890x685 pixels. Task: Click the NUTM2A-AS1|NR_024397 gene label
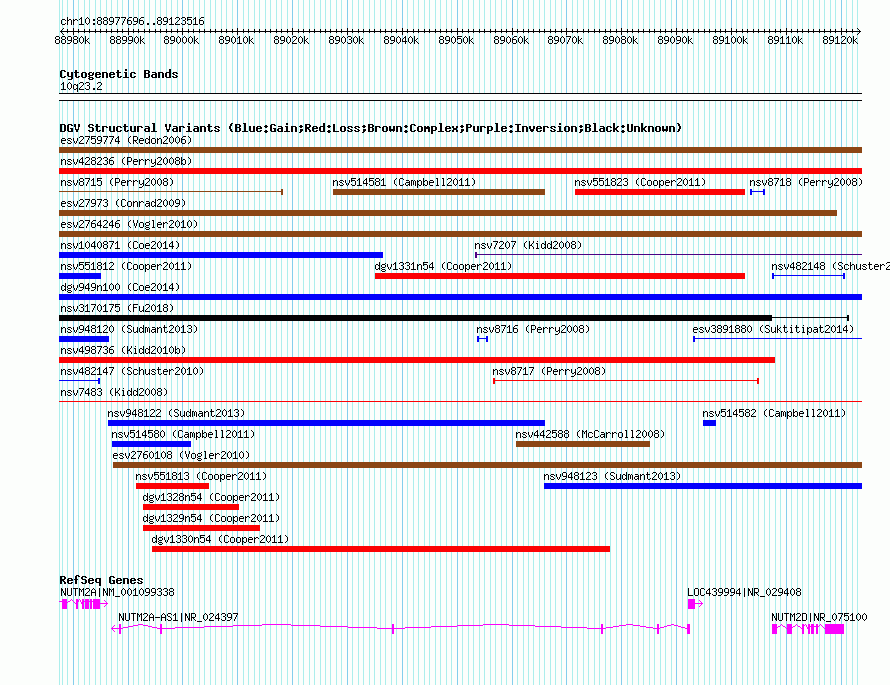178,617
